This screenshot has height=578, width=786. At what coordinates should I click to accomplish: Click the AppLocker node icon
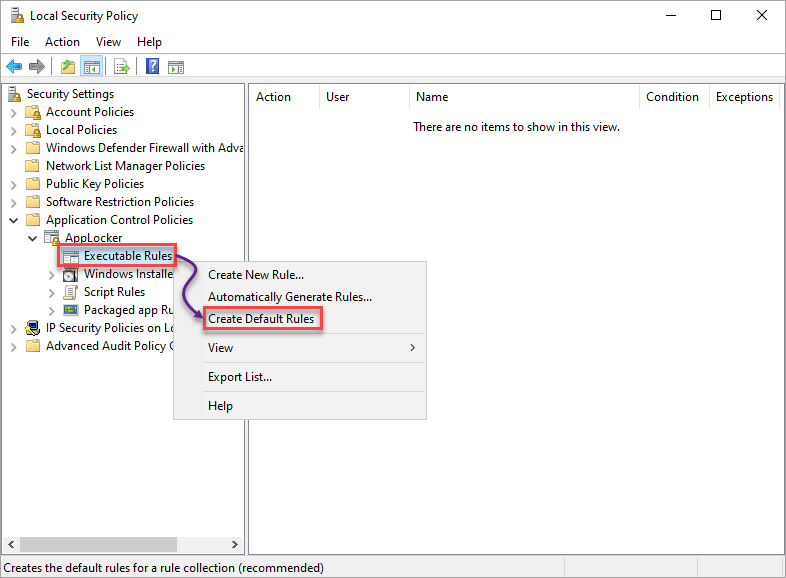point(52,238)
